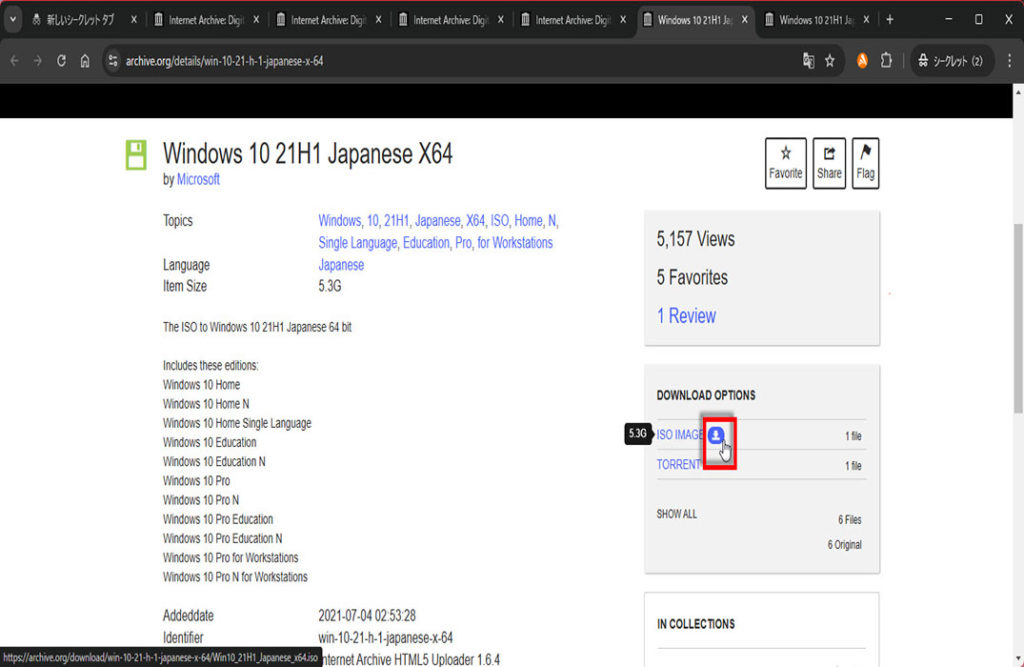Open the tab search dropdown arrow
Screen dimensions: 1024x667
click(14, 20)
